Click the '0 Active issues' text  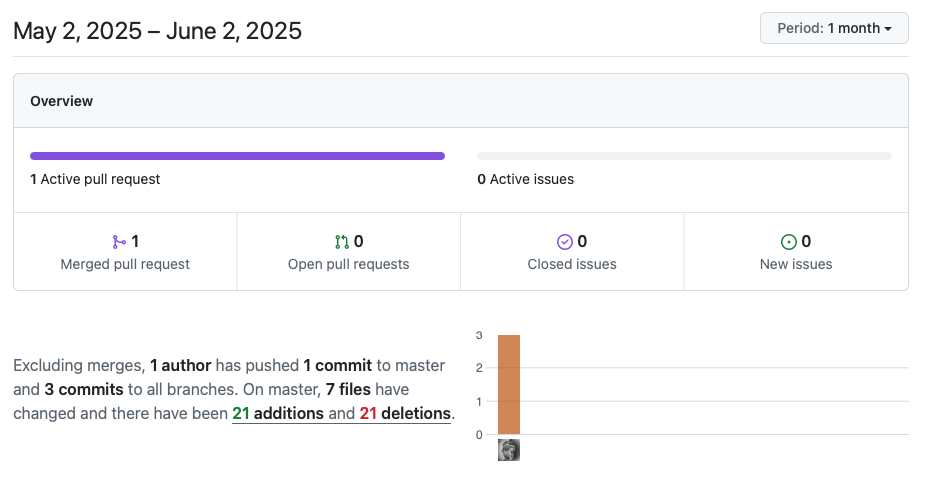(x=525, y=179)
